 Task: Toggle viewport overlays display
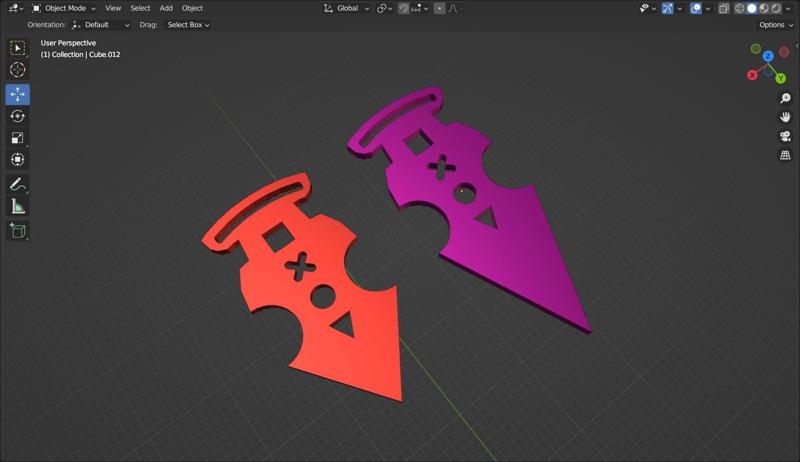tap(695, 8)
